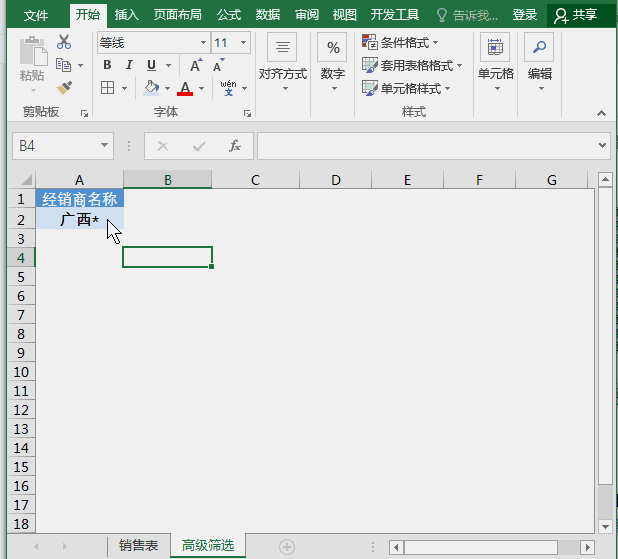Add a new sheet with plus
The image size is (618, 559).
(287, 547)
